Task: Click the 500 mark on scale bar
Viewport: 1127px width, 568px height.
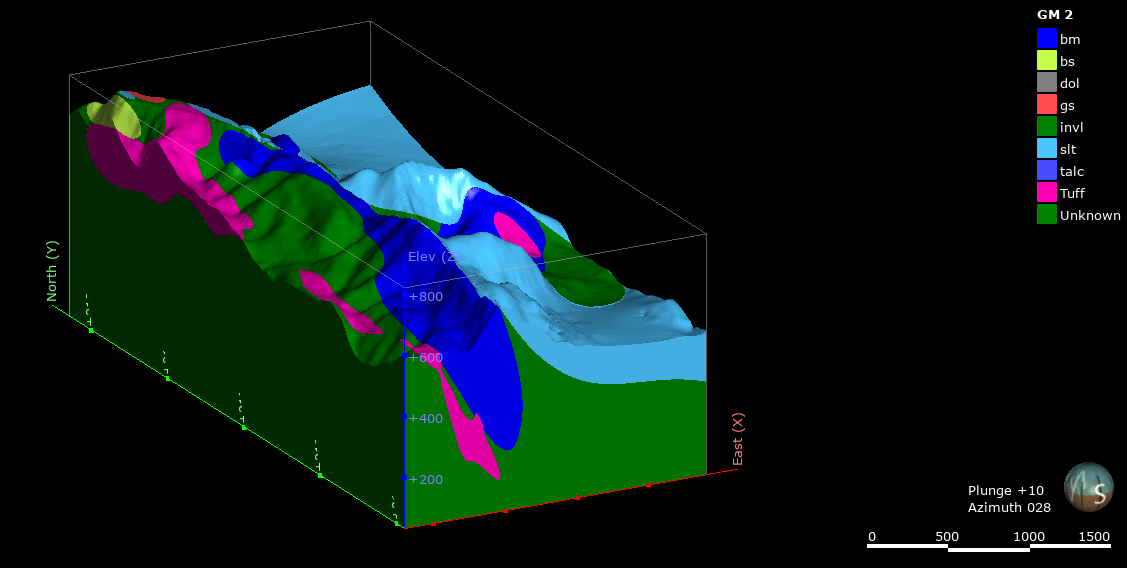Action: tap(948, 537)
